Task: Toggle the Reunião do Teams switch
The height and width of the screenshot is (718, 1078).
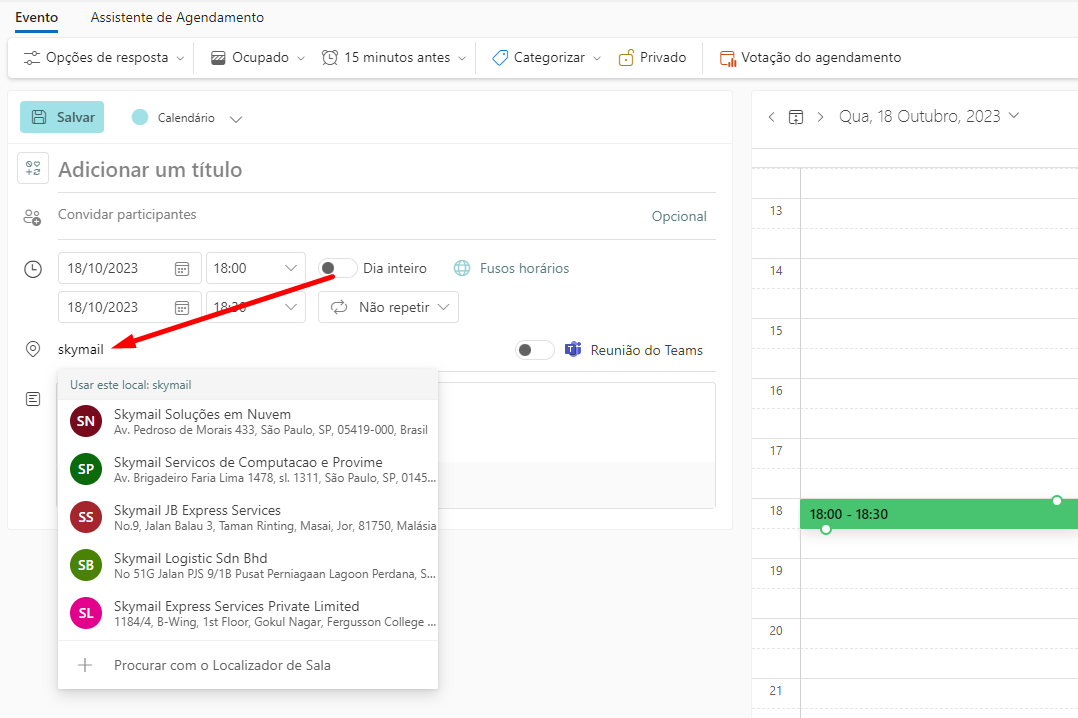Action: click(x=535, y=350)
